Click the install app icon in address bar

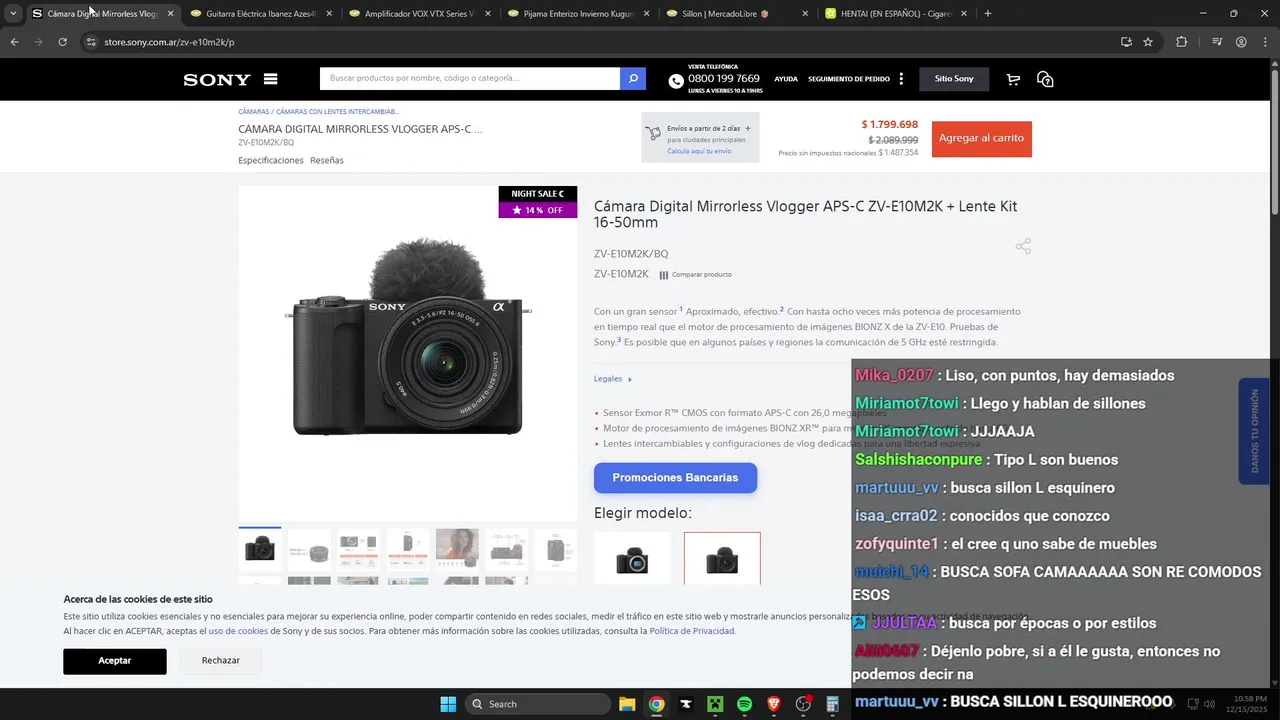1126,42
